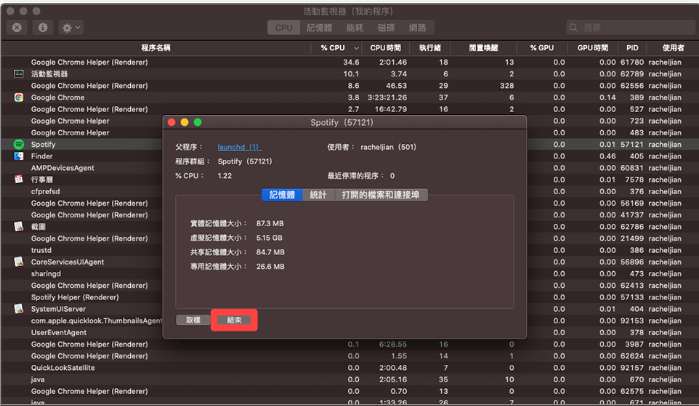Open the gear actions dropdown

(71, 28)
